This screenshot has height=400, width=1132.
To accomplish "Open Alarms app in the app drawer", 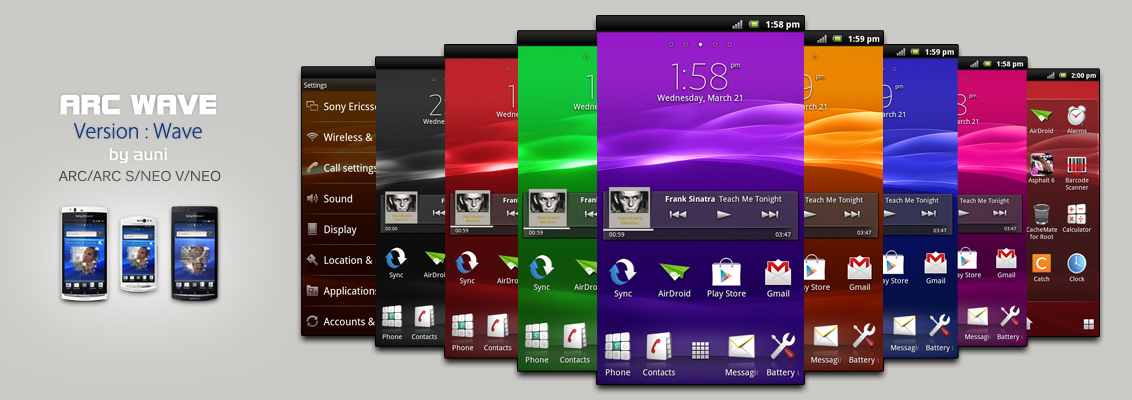I will coord(1076,119).
